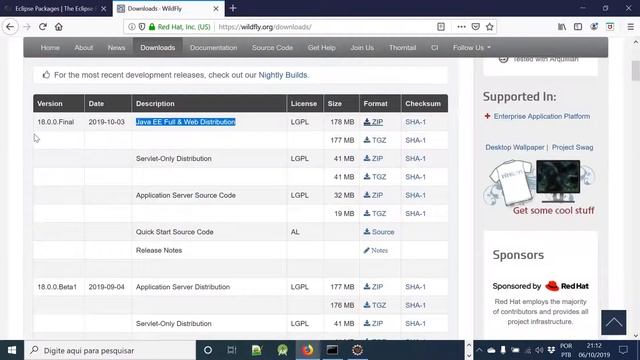Click the Windows taskbar search box
Image resolution: width=640 pixels, height=360 pixels.
(x=110, y=350)
